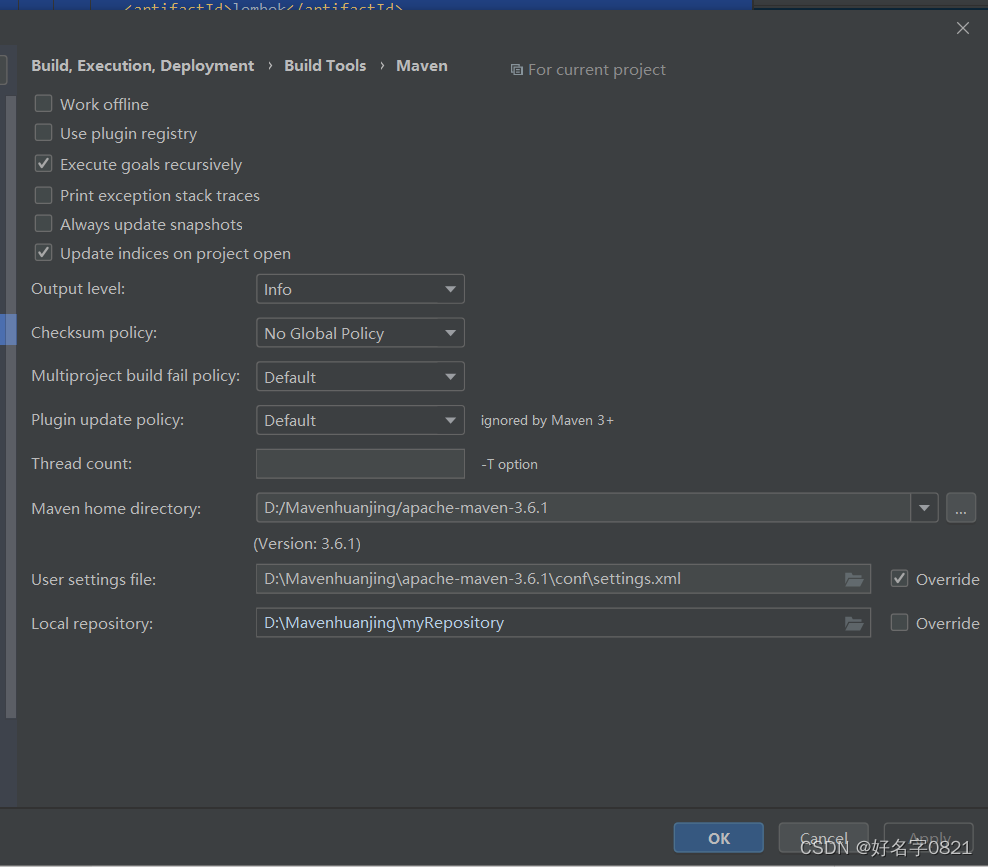Browse for Maven home directory using ellipsis button
Image resolution: width=988 pixels, height=867 pixels.
click(x=960, y=508)
